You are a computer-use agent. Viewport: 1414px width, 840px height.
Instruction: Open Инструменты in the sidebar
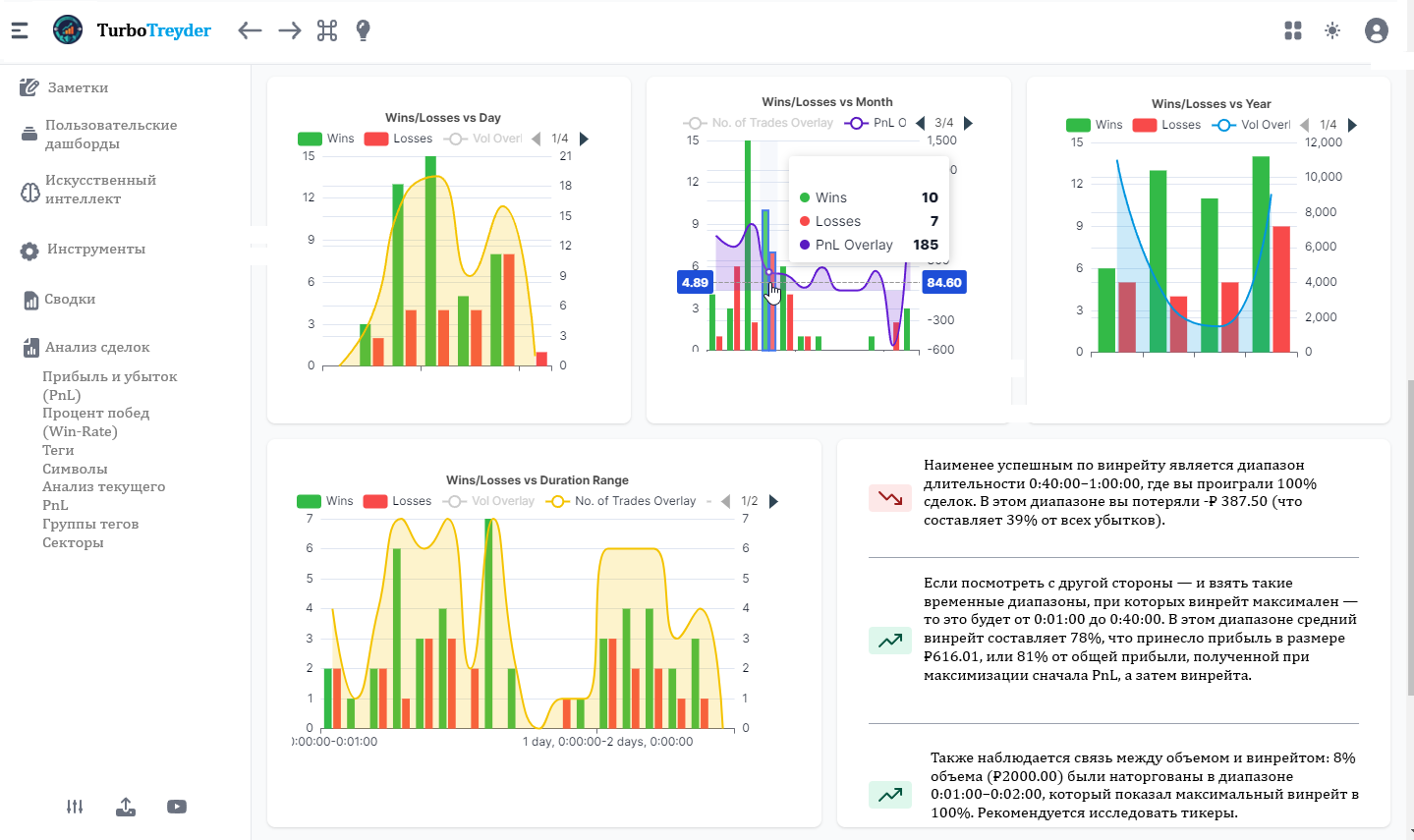(95, 250)
